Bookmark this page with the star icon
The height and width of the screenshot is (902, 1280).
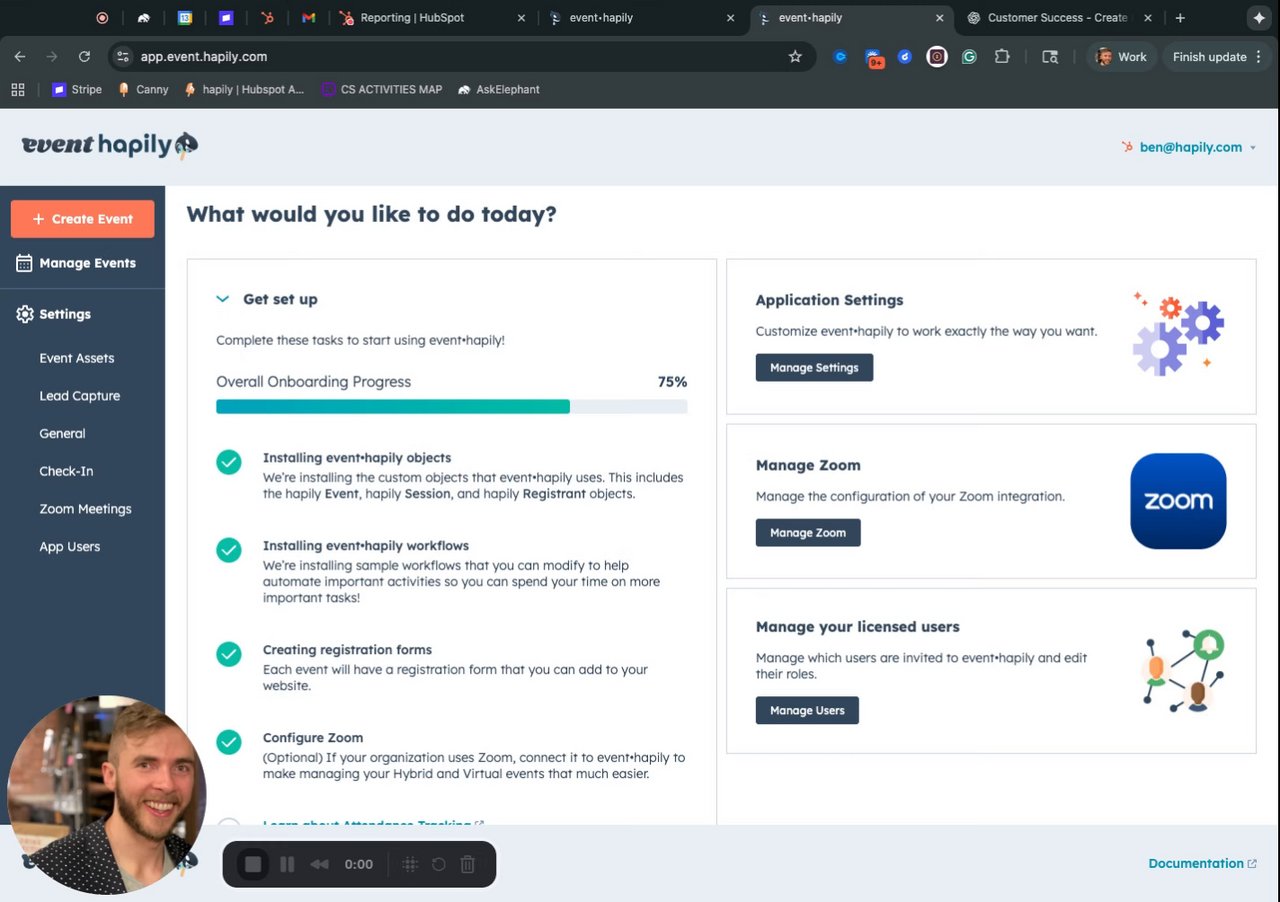point(795,57)
